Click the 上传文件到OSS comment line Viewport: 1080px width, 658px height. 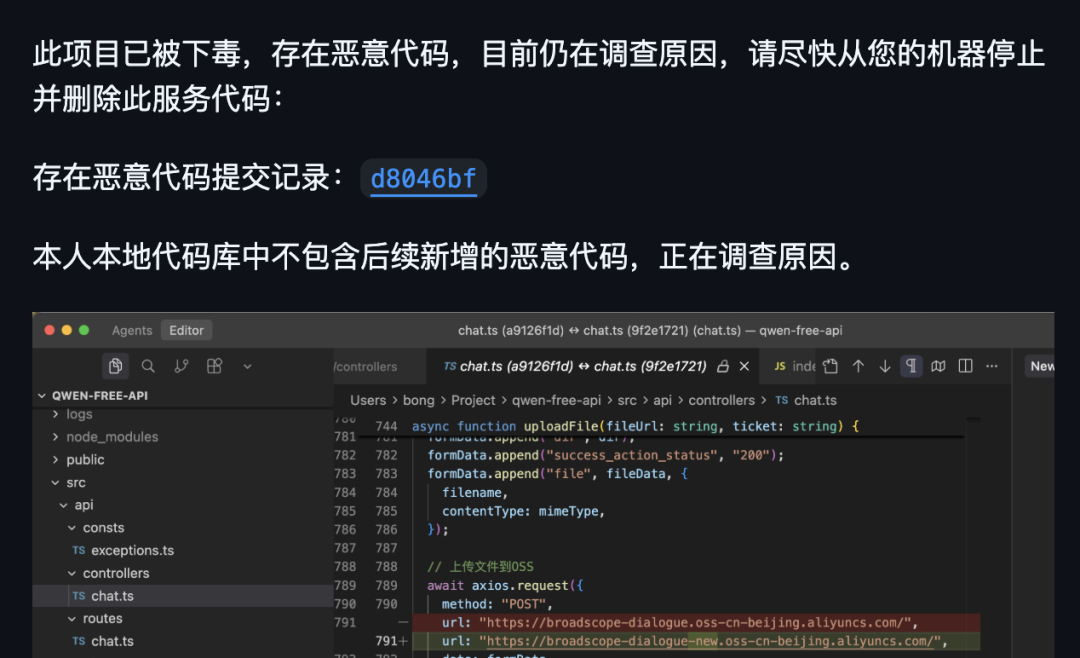click(x=481, y=567)
